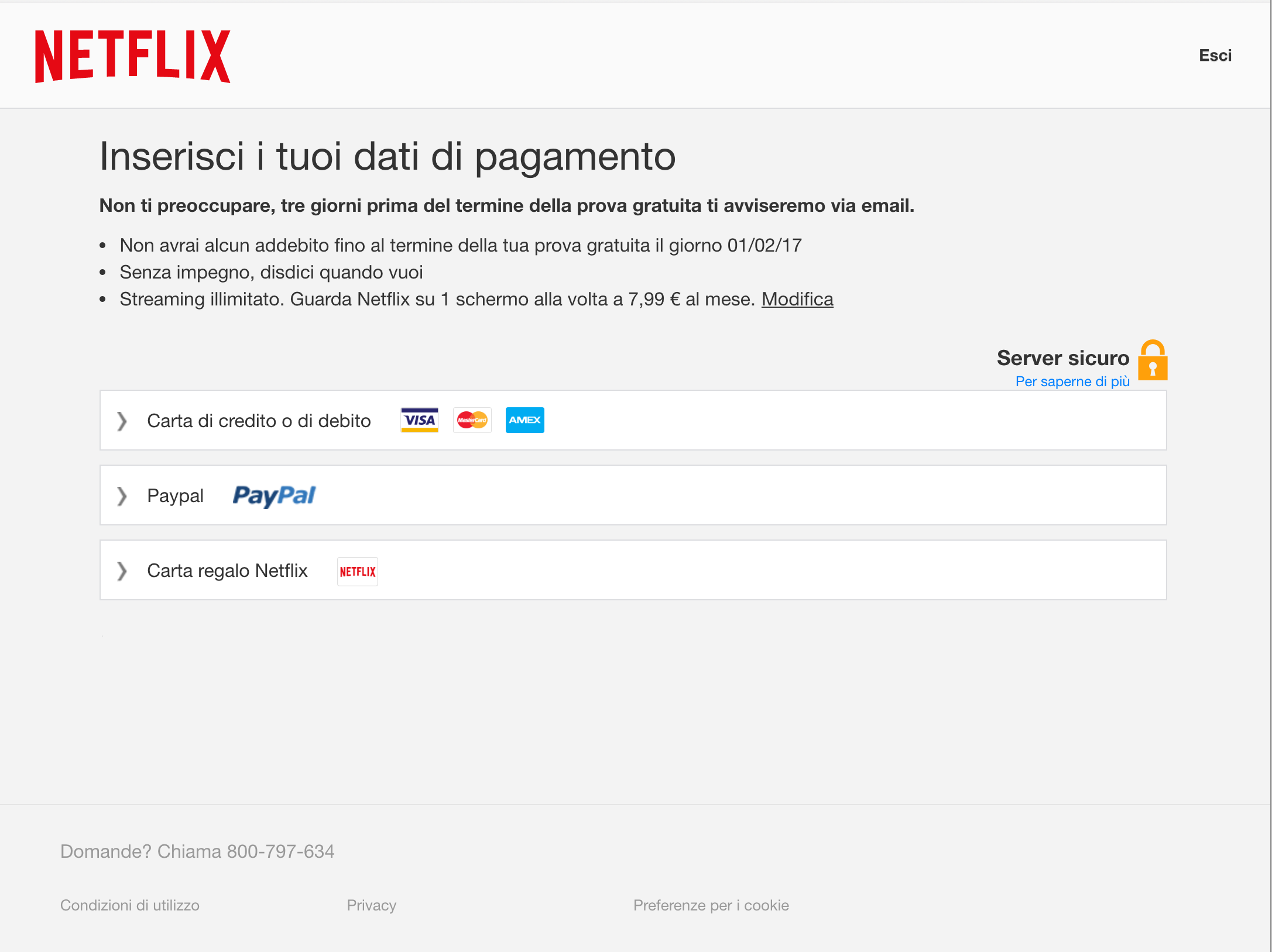This screenshot has height=952, width=1272.
Task: Click the Domande? Chiama 800-797-634 text
Action: point(197,851)
